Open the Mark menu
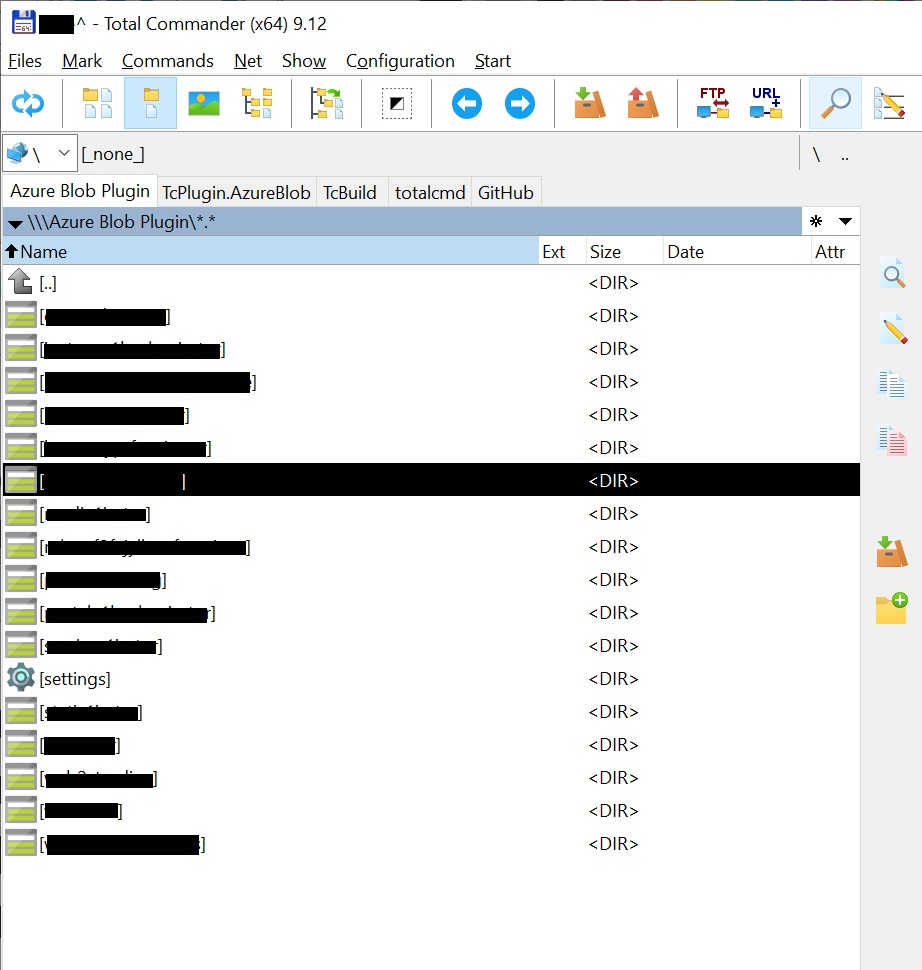The image size is (922, 970). [82, 61]
